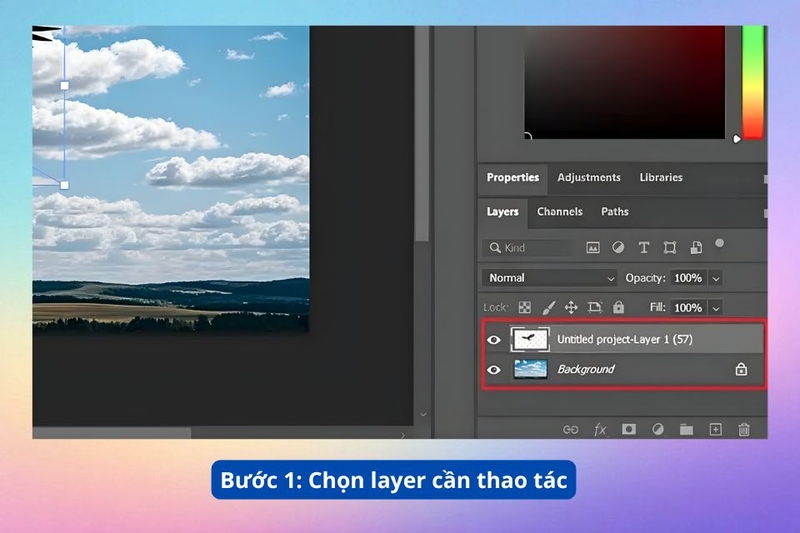Select layer named Untitled project-Layer 1 (57)
The width and height of the screenshot is (800, 533).
tap(624, 339)
